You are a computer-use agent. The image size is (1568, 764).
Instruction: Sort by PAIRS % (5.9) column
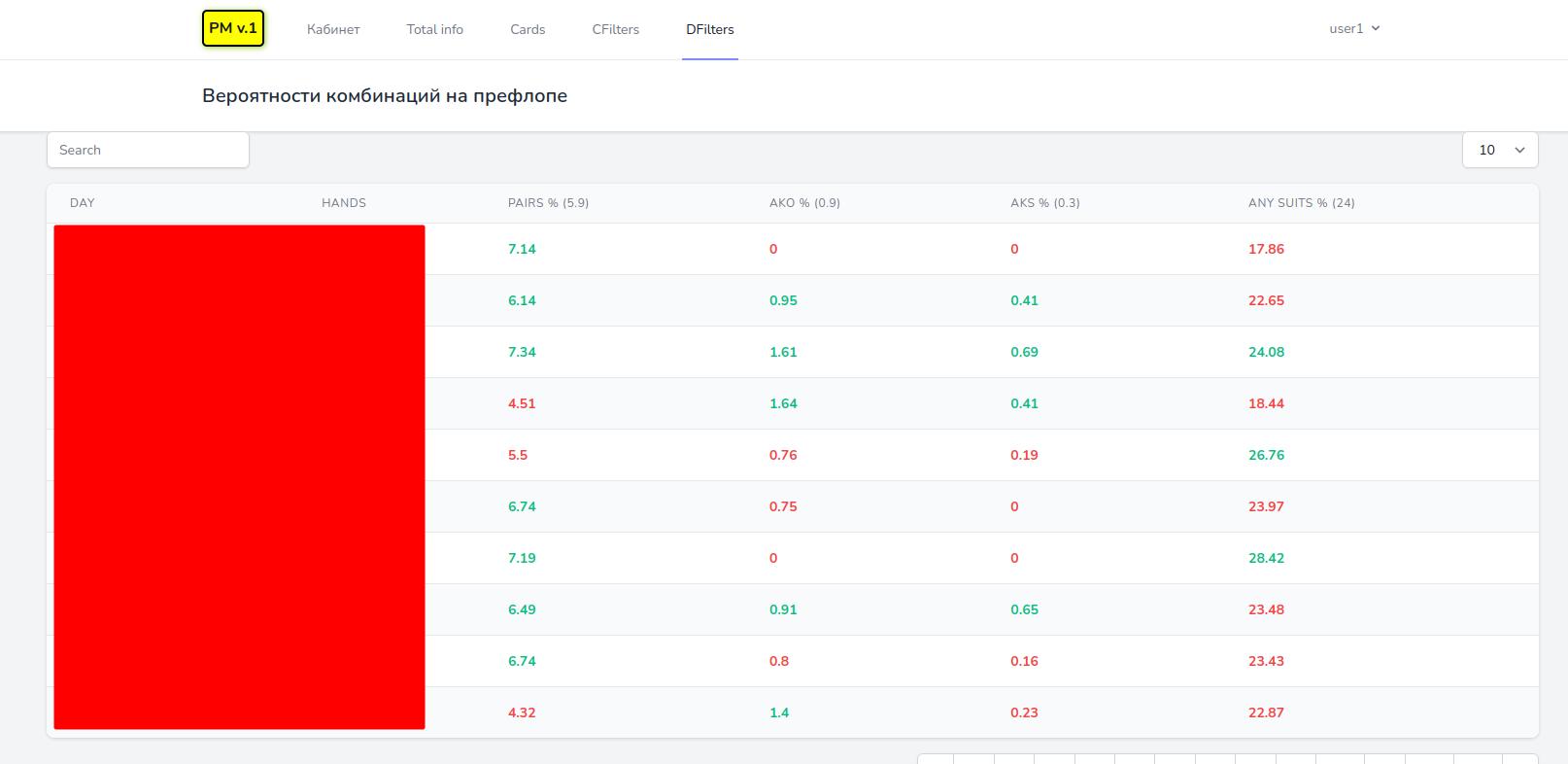point(548,203)
